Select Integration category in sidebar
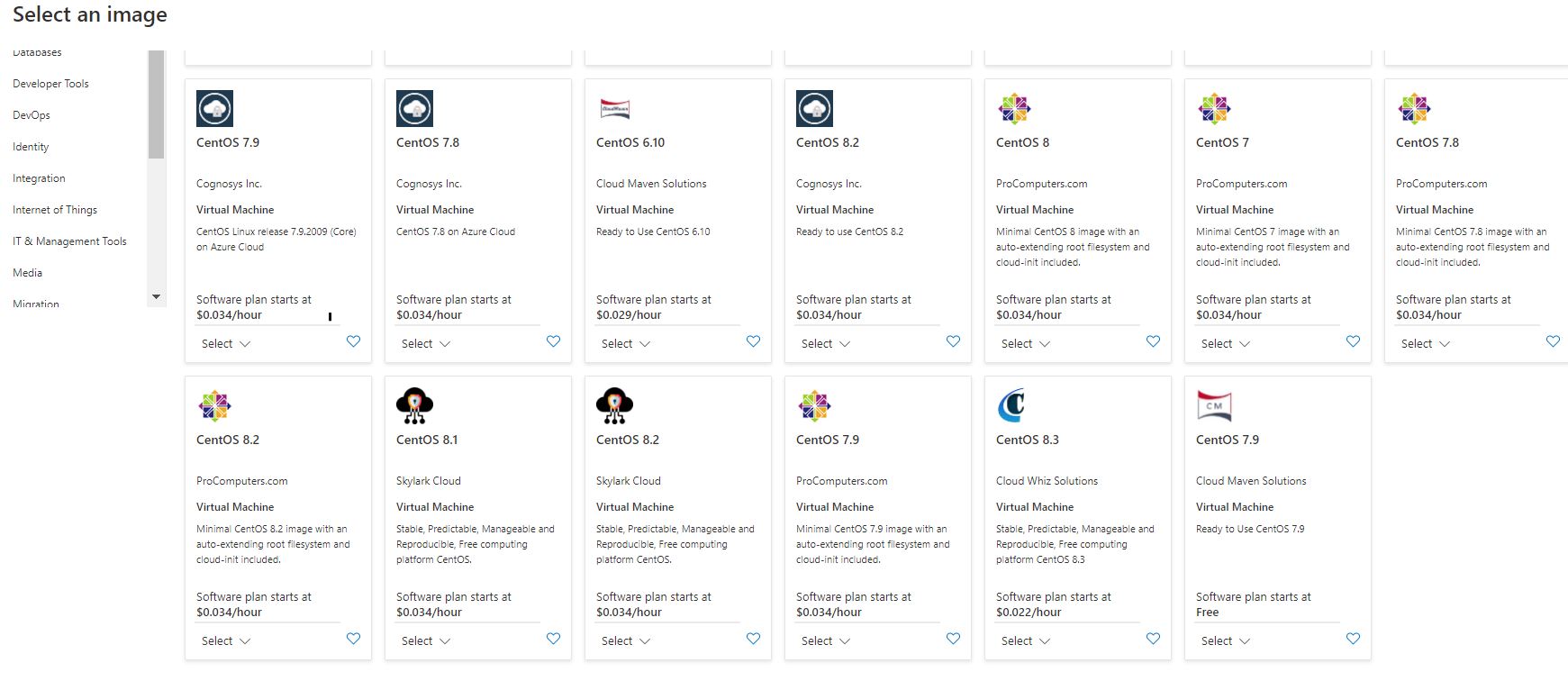Viewport: 1568px width, 681px height. tap(39, 178)
